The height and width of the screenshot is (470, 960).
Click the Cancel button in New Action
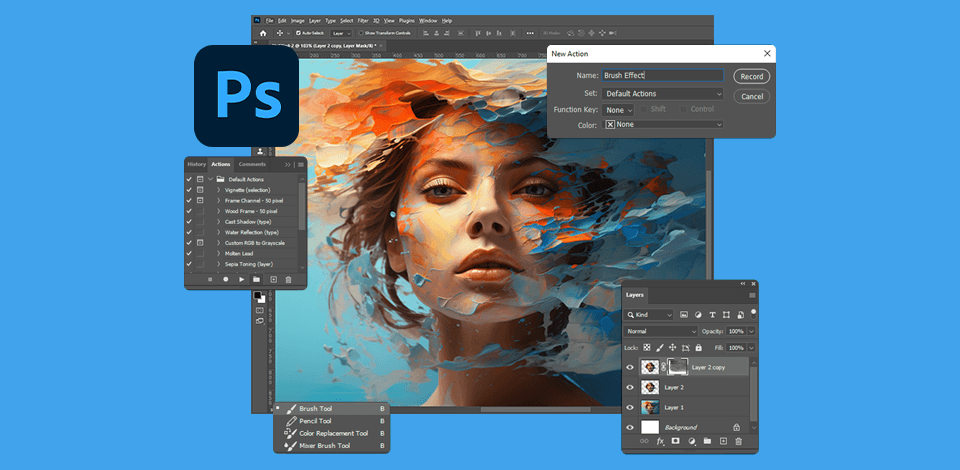tap(751, 96)
